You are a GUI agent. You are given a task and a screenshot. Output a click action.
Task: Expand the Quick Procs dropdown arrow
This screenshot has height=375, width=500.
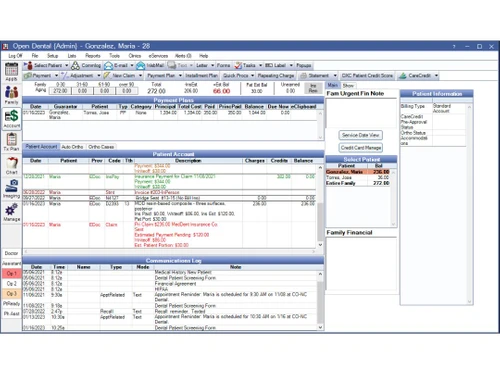tap(252, 76)
